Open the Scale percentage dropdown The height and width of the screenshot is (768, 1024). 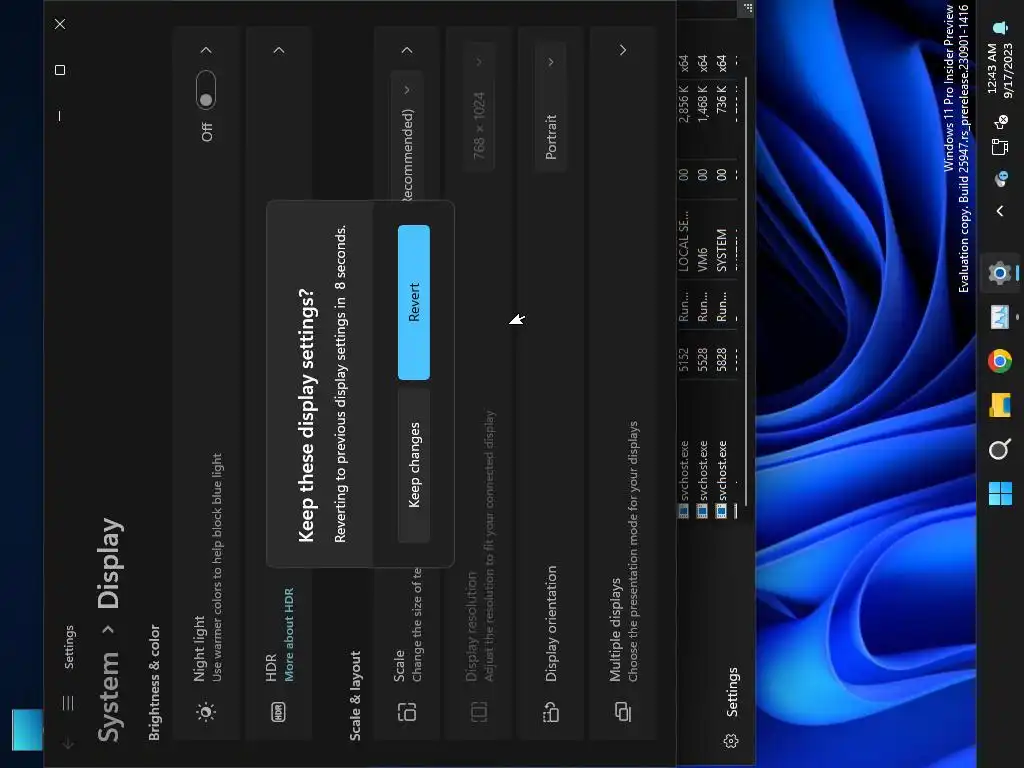coord(407,136)
